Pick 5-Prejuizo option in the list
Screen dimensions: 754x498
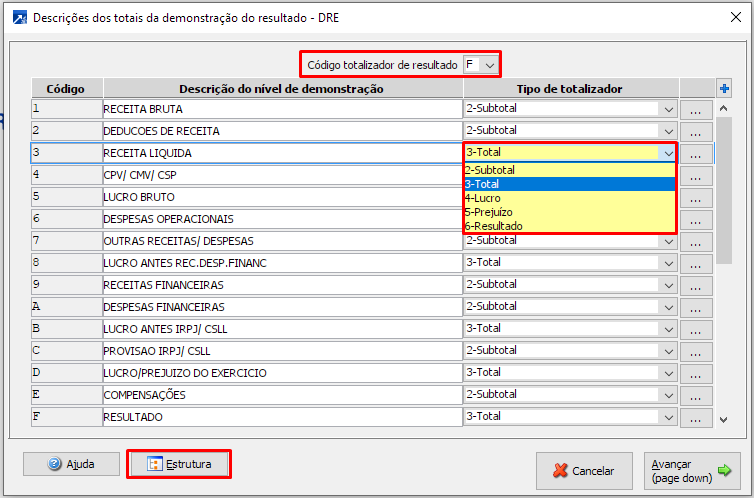[569, 212]
